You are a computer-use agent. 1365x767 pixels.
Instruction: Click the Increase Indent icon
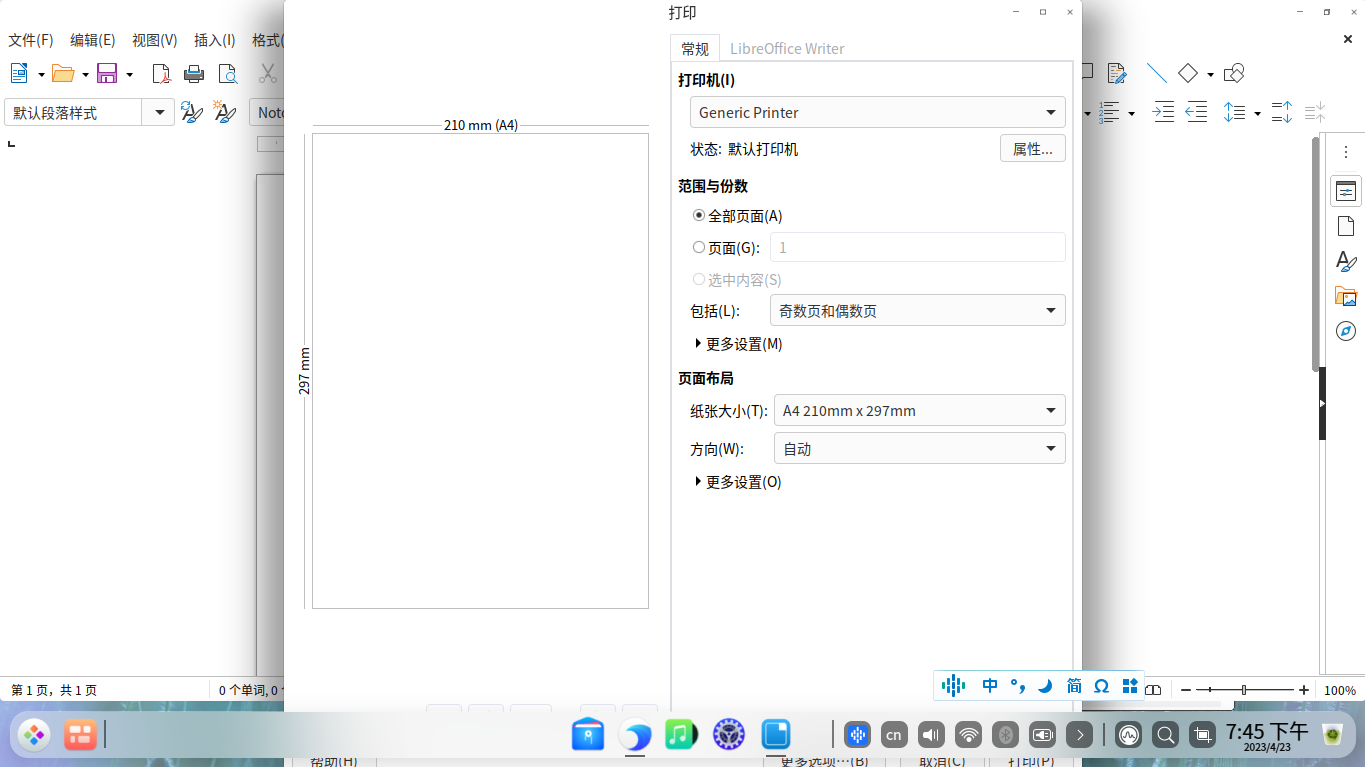1163,112
